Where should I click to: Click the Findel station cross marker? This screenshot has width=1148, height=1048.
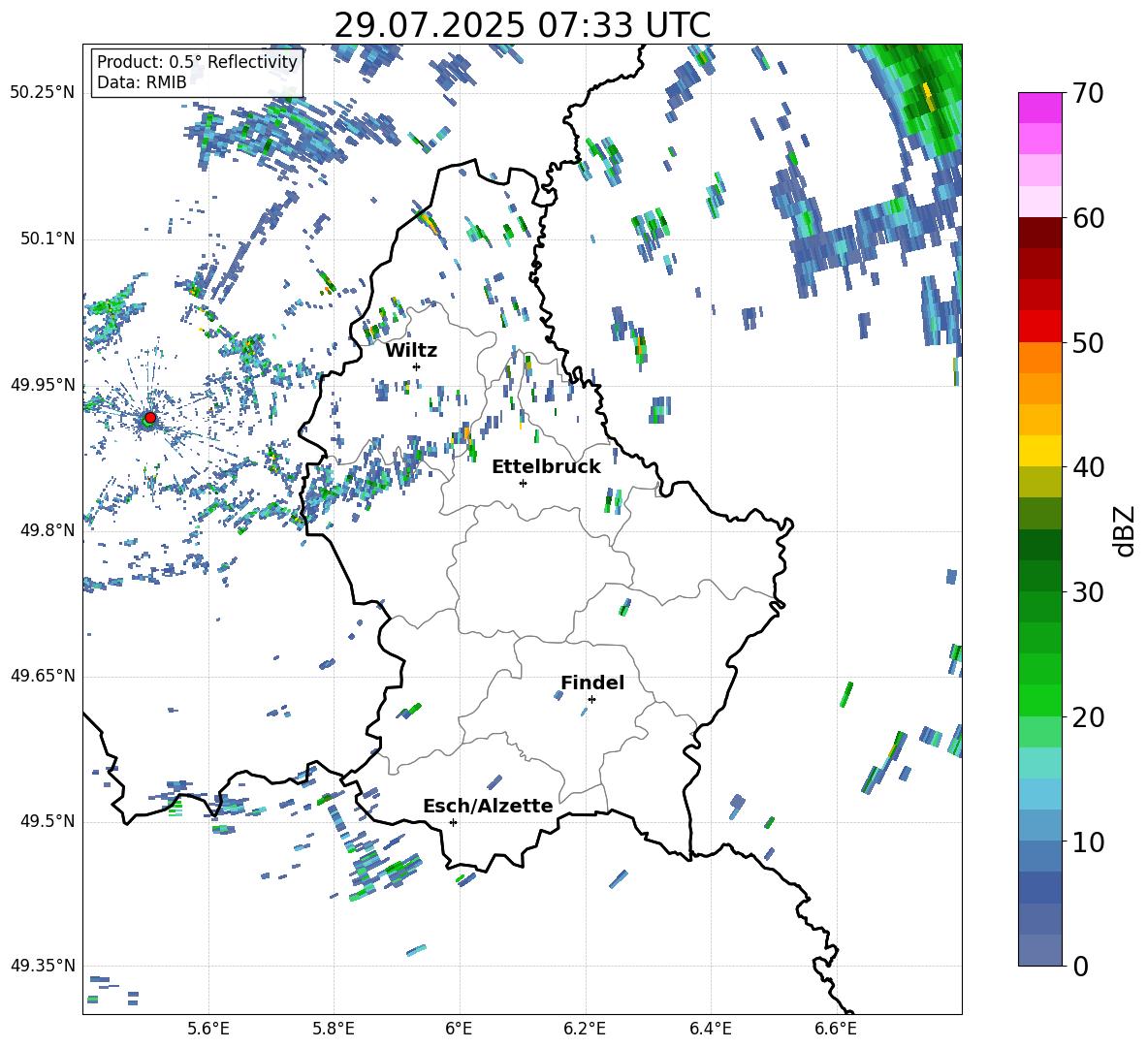(591, 700)
